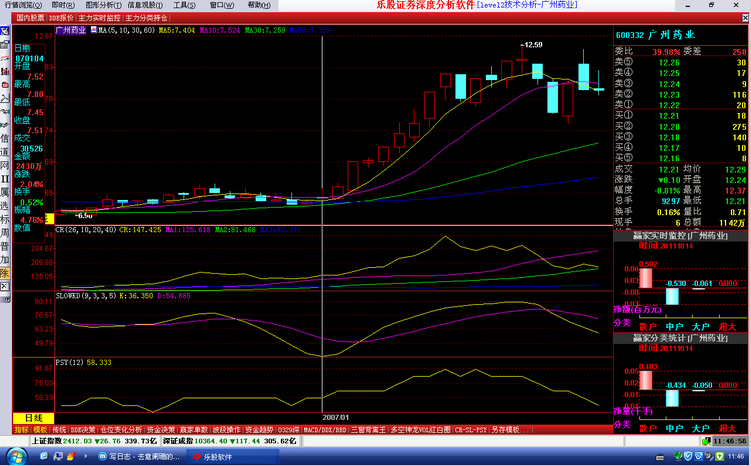Select the 三窗背离王 template tab

tap(368, 430)
